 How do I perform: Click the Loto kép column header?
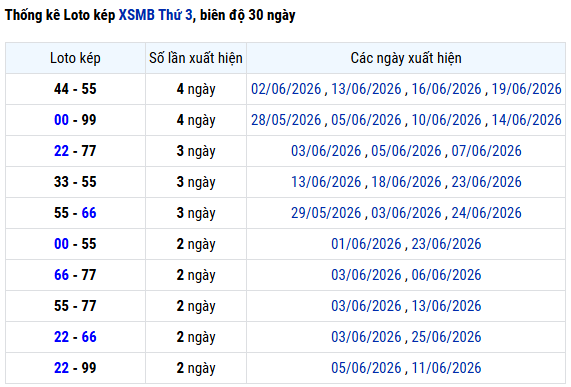(75, 58)
